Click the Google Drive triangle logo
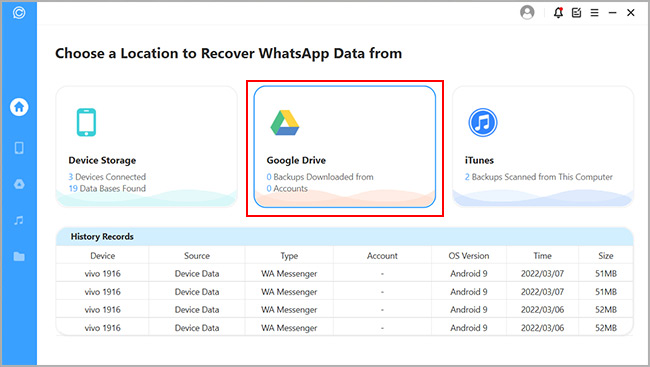The width and height of the screenshot is (650, 367). [x=285, y=123]
